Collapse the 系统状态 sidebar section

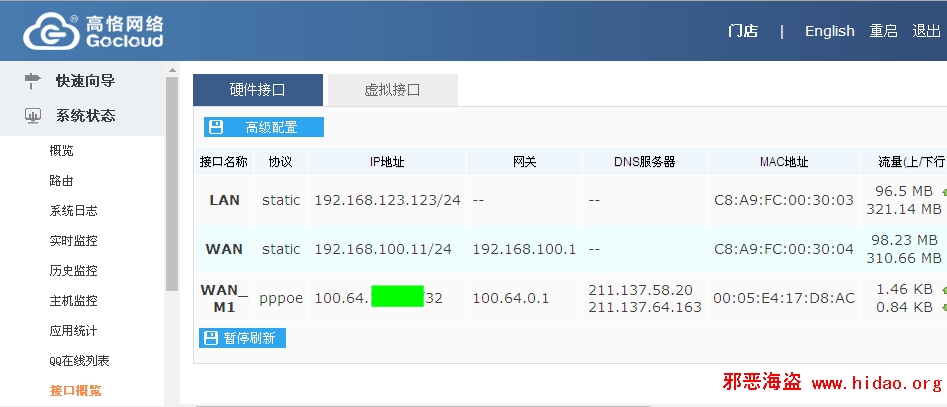pyautogui.click(x=85, y=116)
